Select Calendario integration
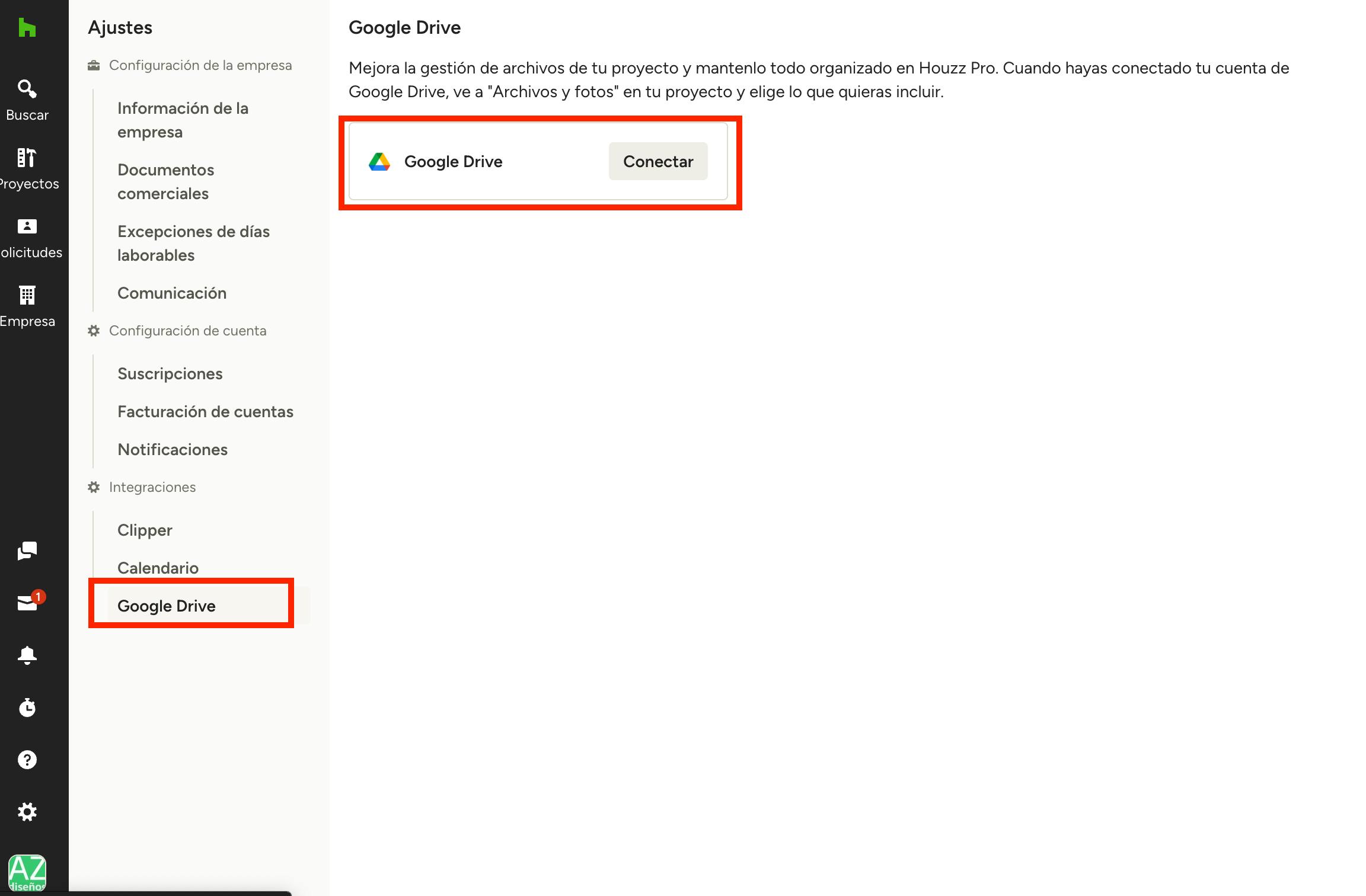The height and width of the screenshot is (896, 1366). coord(158,568)
